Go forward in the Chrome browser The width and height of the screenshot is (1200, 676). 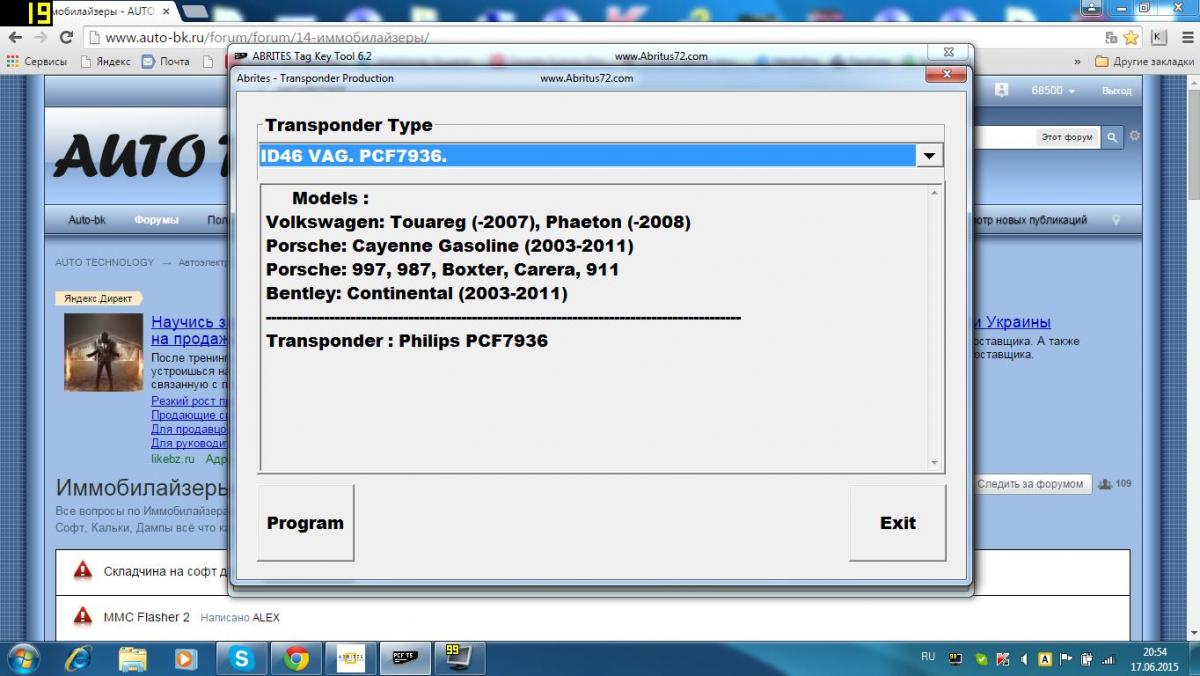[x=41, y=37]
